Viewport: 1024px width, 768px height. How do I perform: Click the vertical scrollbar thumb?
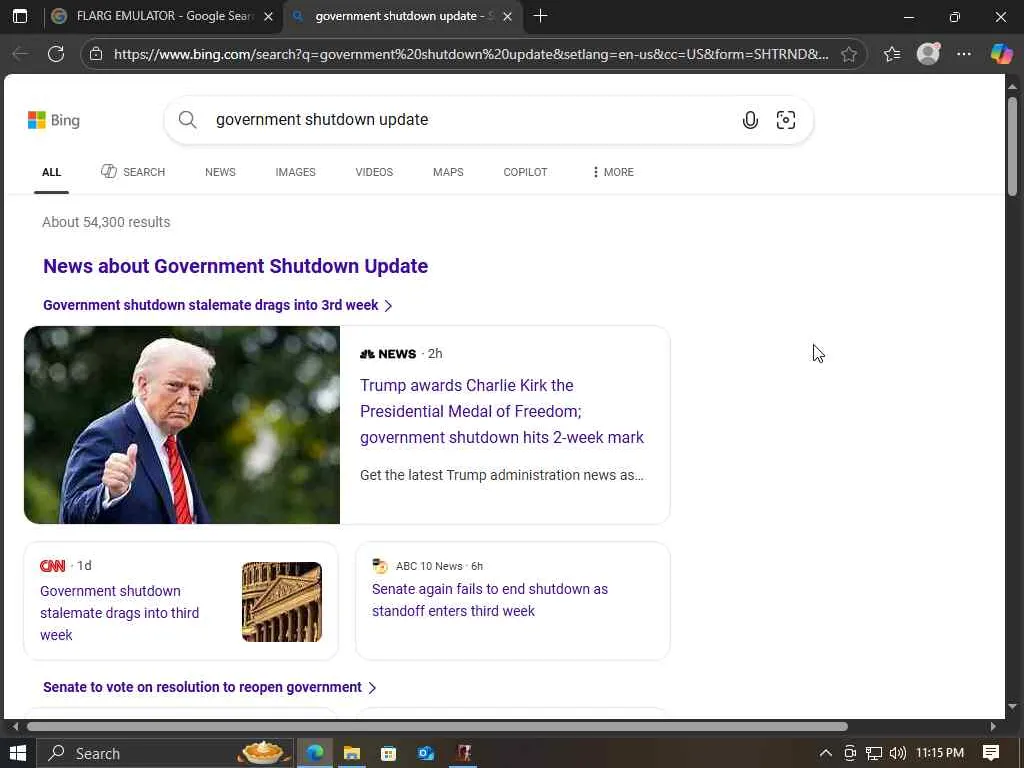pos(1012,147)
